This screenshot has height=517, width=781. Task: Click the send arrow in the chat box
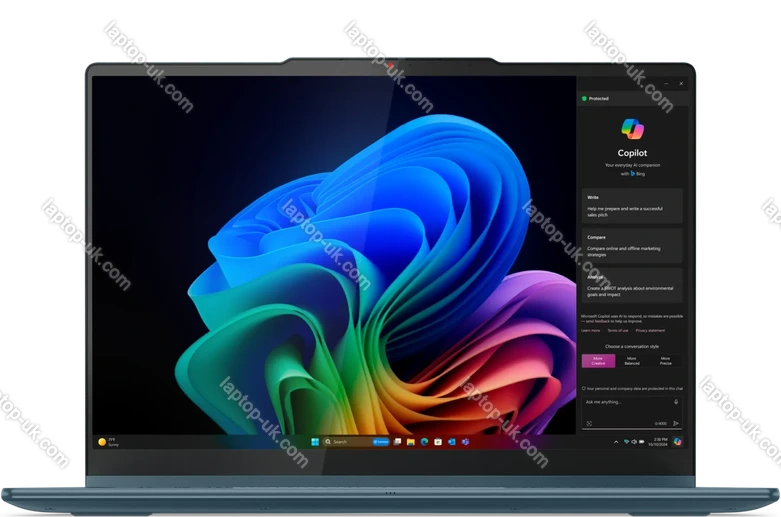pos(676,423)
